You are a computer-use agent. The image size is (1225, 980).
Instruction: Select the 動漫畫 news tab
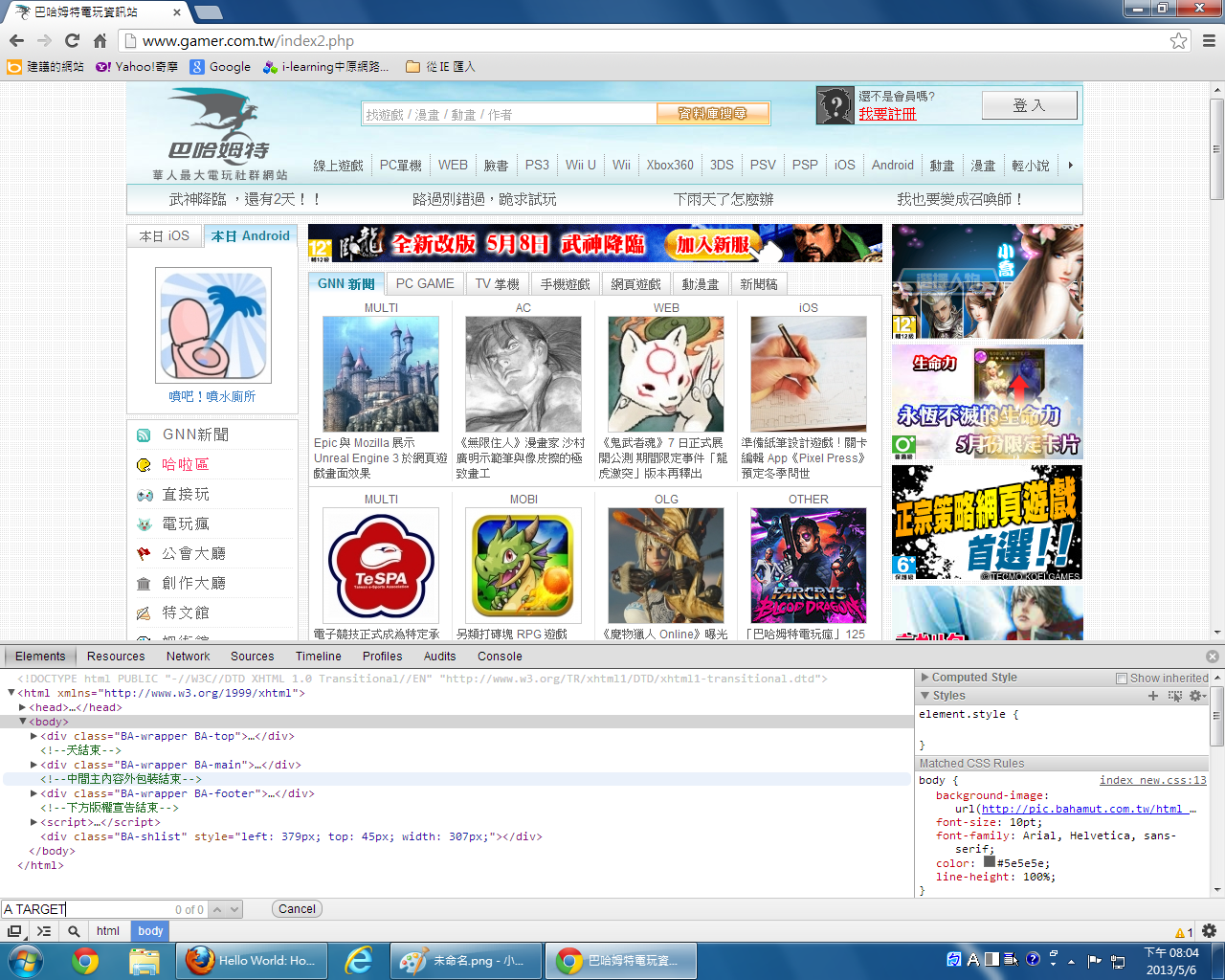pos(700,284)
